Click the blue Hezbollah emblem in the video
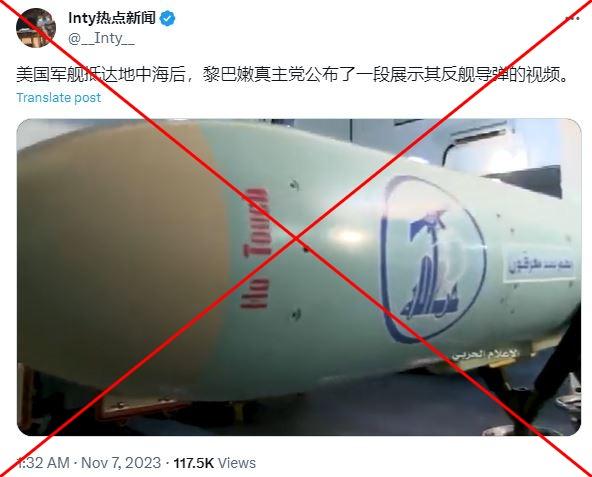Viewport: 592px width, 477px height. [x=433, y=260]
